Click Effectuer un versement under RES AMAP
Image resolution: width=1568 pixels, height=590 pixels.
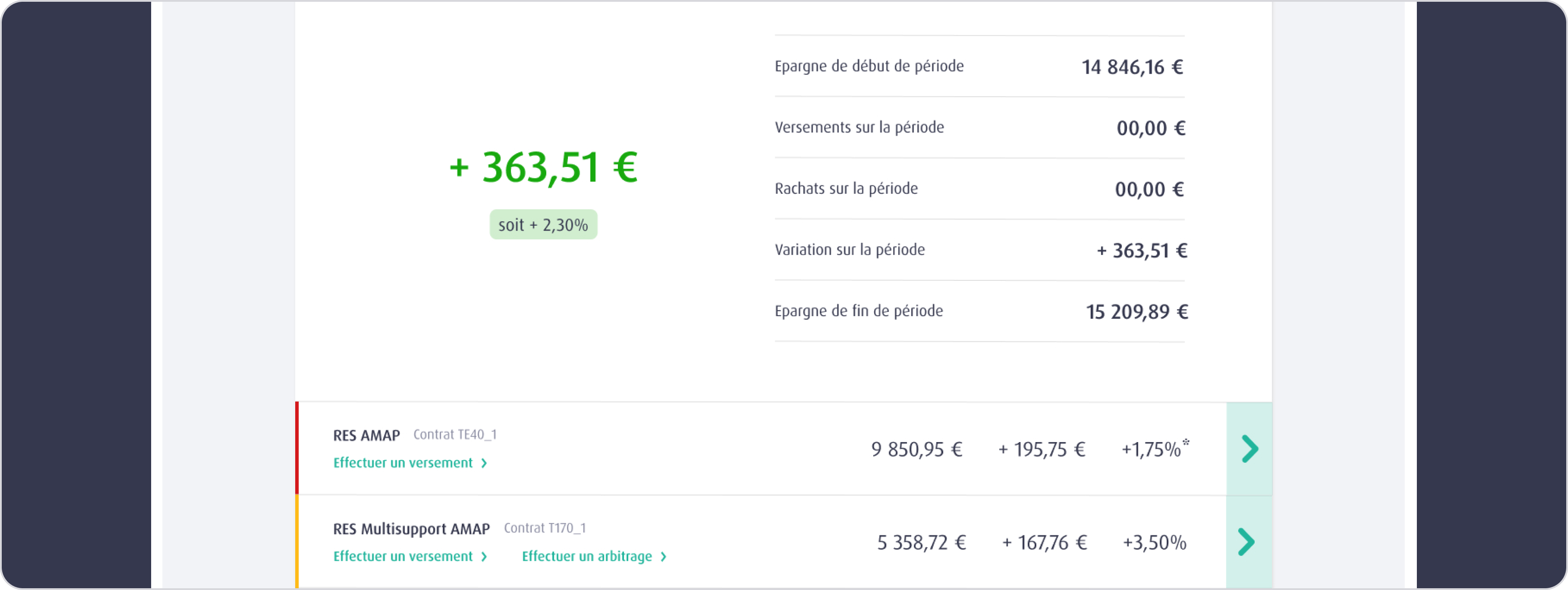(402, 463)
